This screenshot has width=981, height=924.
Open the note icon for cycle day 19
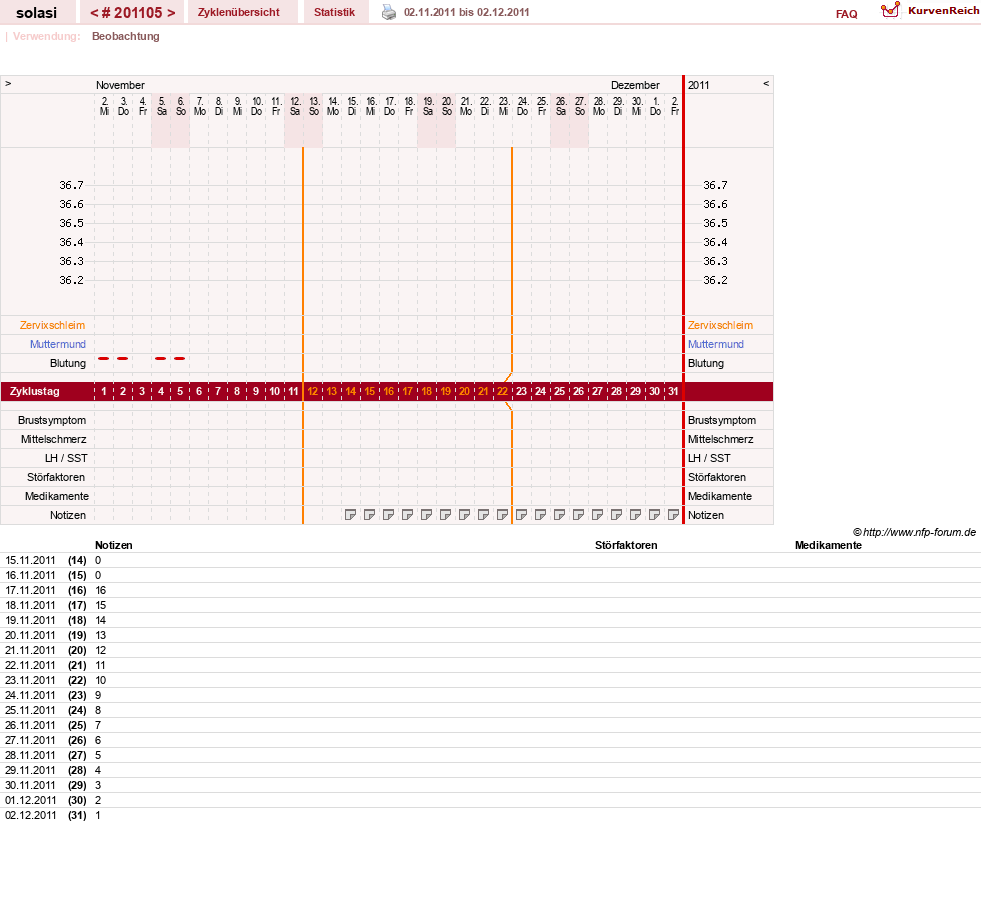tap(445, 515)
